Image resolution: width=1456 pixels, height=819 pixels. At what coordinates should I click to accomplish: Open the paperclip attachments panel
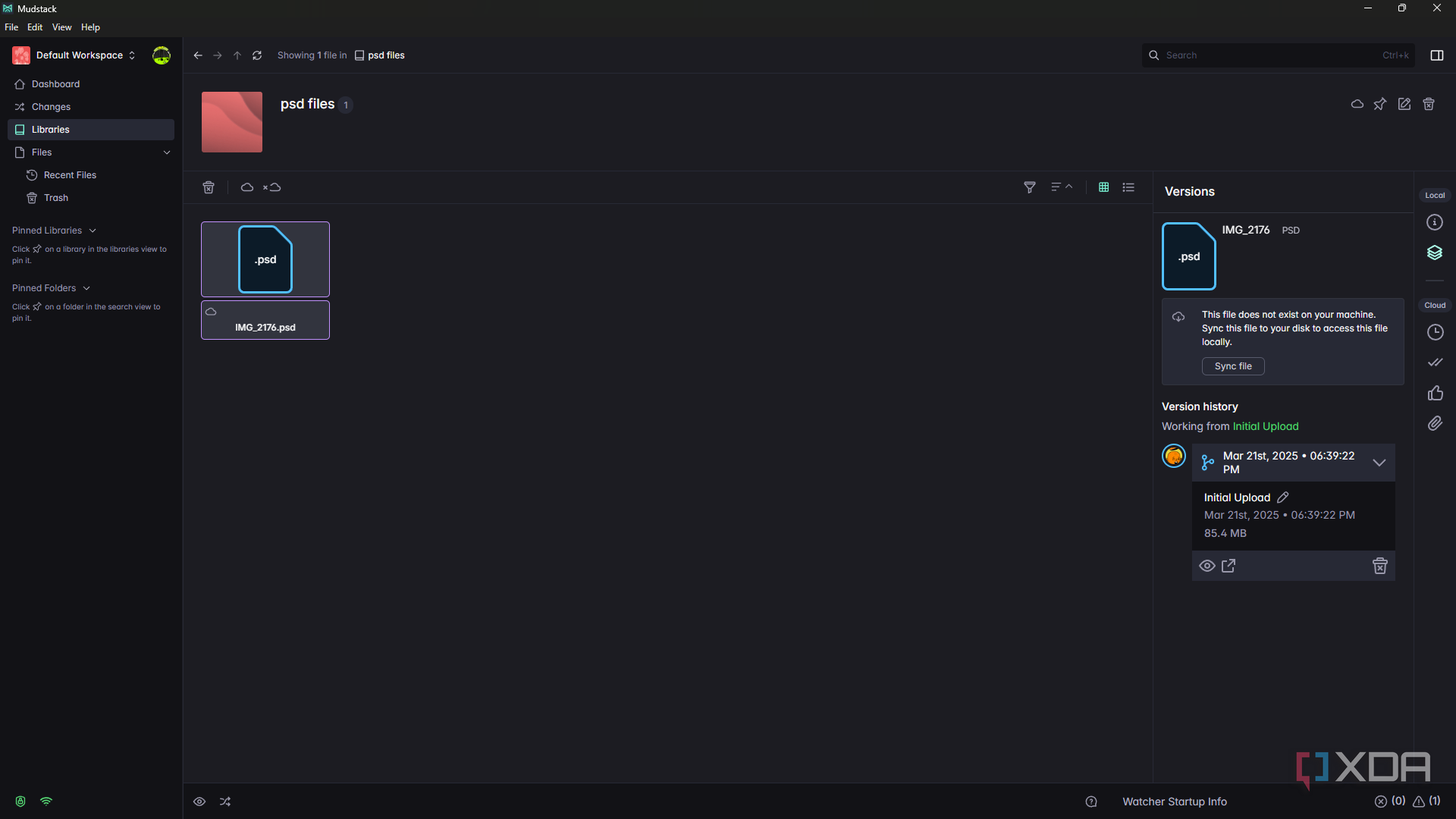pyautogui.click(x=1435, y=423)
